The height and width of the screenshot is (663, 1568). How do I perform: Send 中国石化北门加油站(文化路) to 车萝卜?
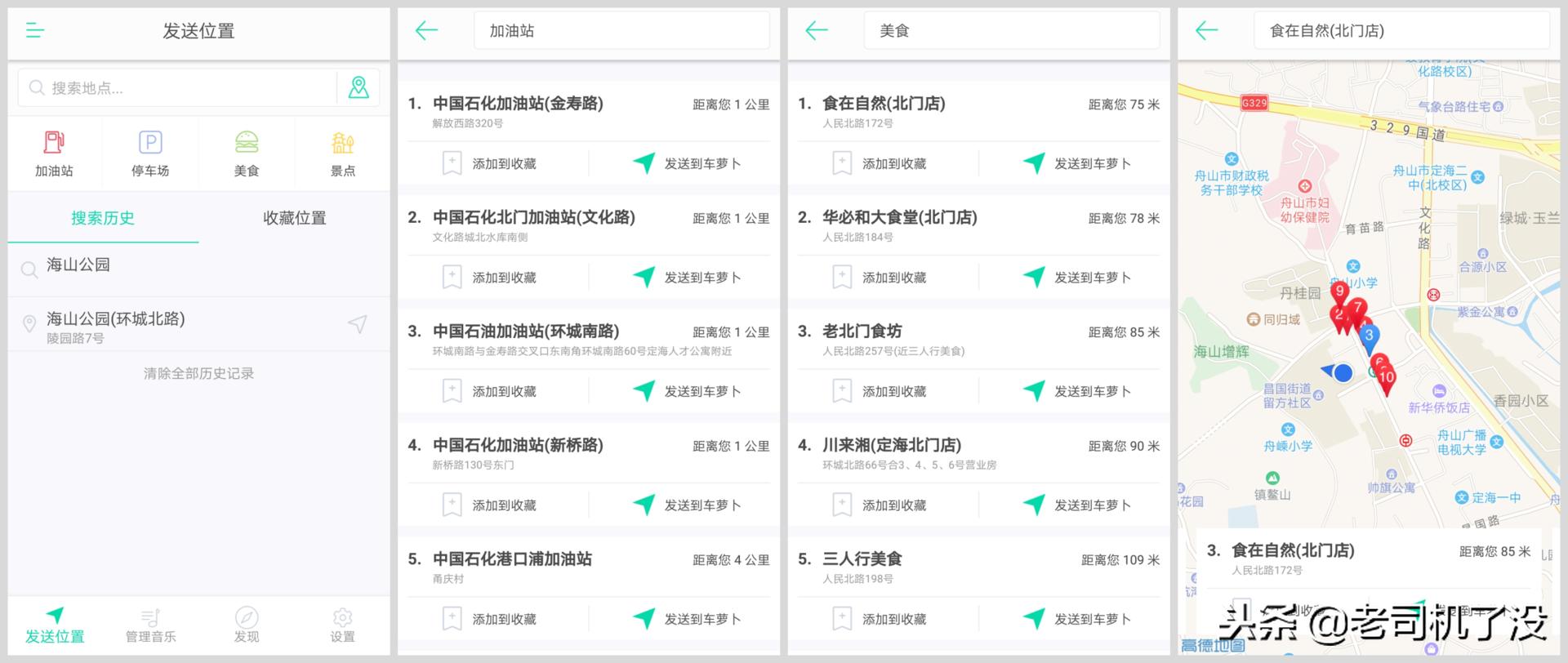click(x=687, y=278)
